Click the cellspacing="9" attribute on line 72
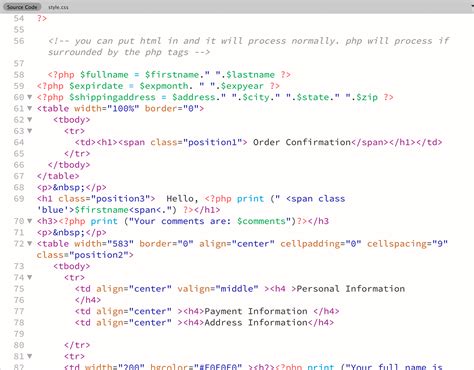 (407, 244)
